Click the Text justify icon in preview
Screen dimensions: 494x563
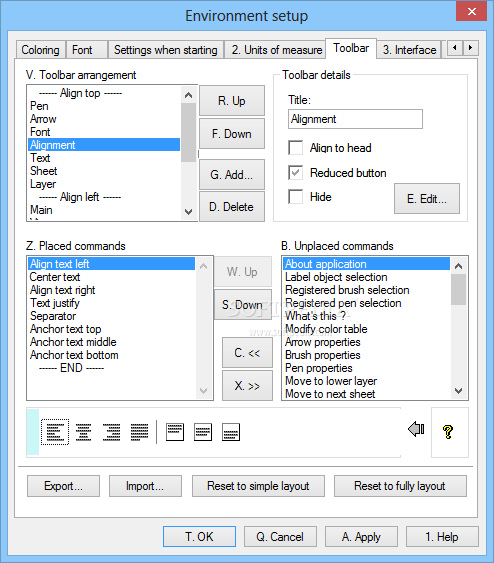[x=139, y=432]
